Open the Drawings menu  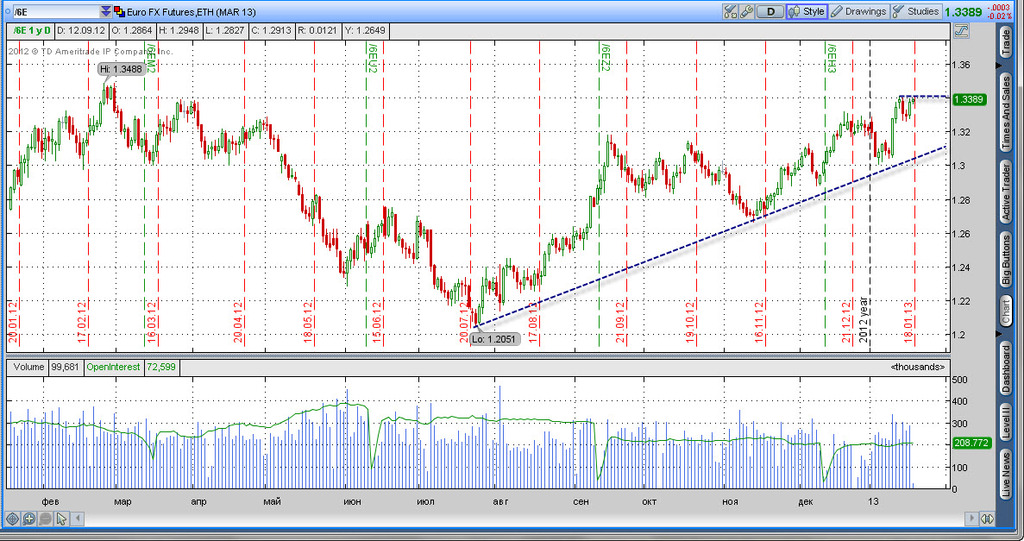pyautogui.click(x=859, y=11)
